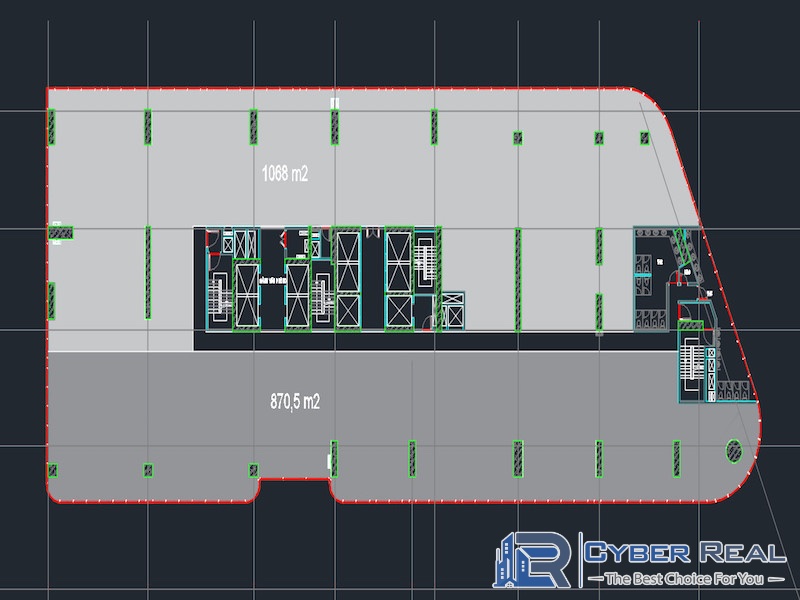Select the "870,5 m2" area label
This screenshot has width=800, height=600.
295,402
